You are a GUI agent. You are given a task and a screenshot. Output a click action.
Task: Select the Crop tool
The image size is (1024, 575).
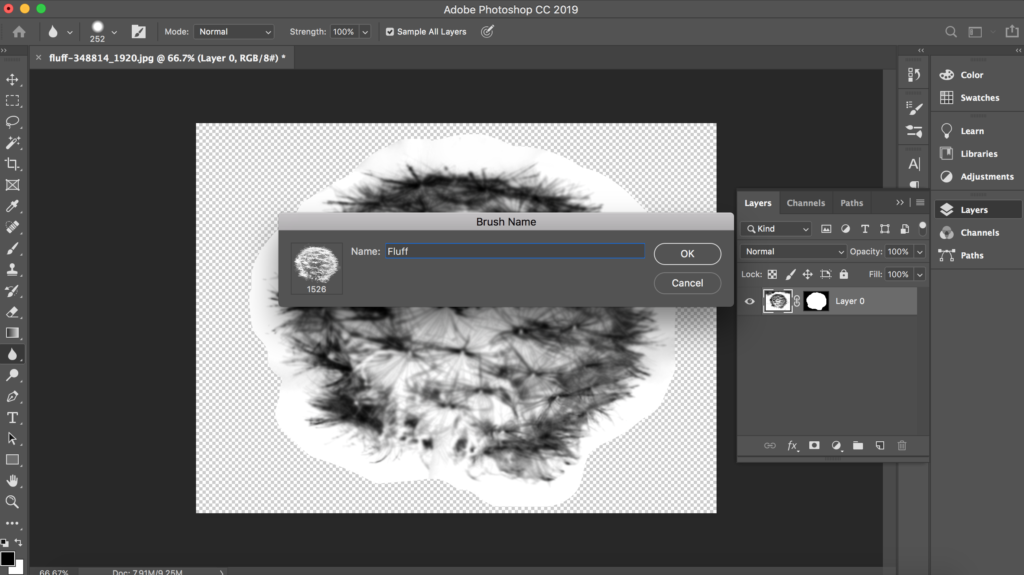point(12,164)
